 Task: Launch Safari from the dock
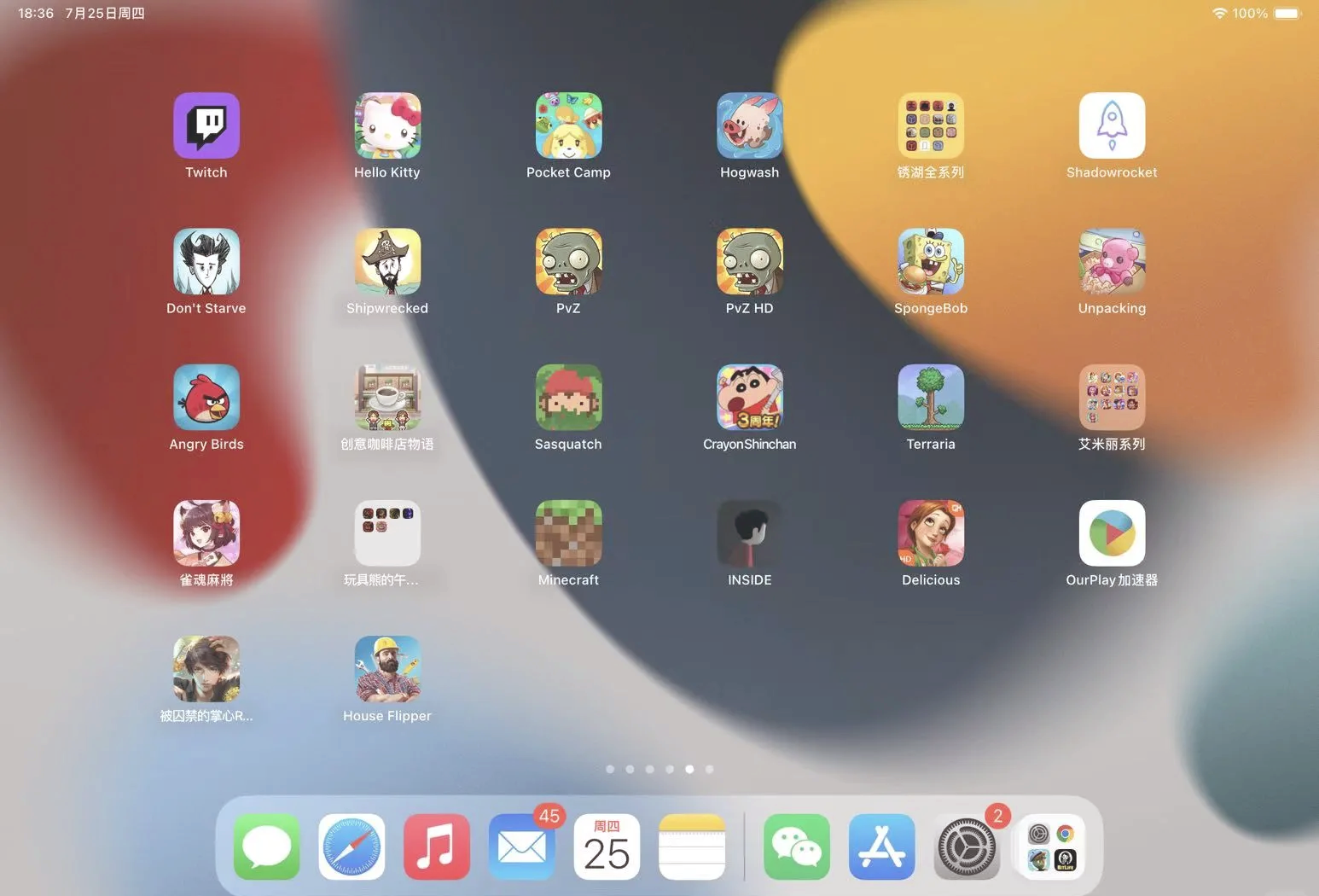coord(352,847)
